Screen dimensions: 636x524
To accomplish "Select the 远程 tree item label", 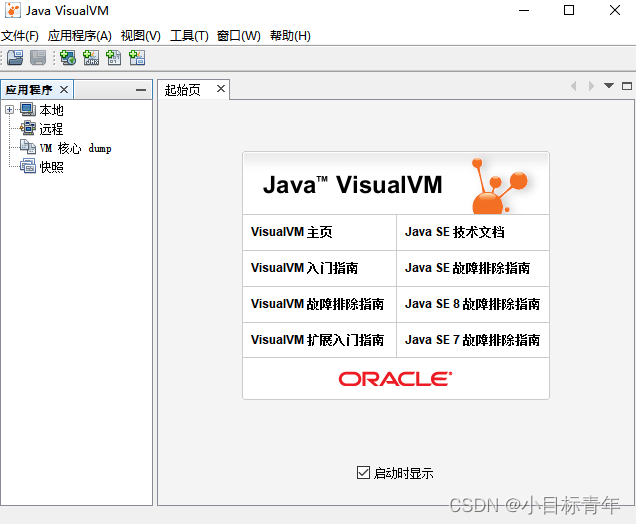I will click(x=52, y=129).
